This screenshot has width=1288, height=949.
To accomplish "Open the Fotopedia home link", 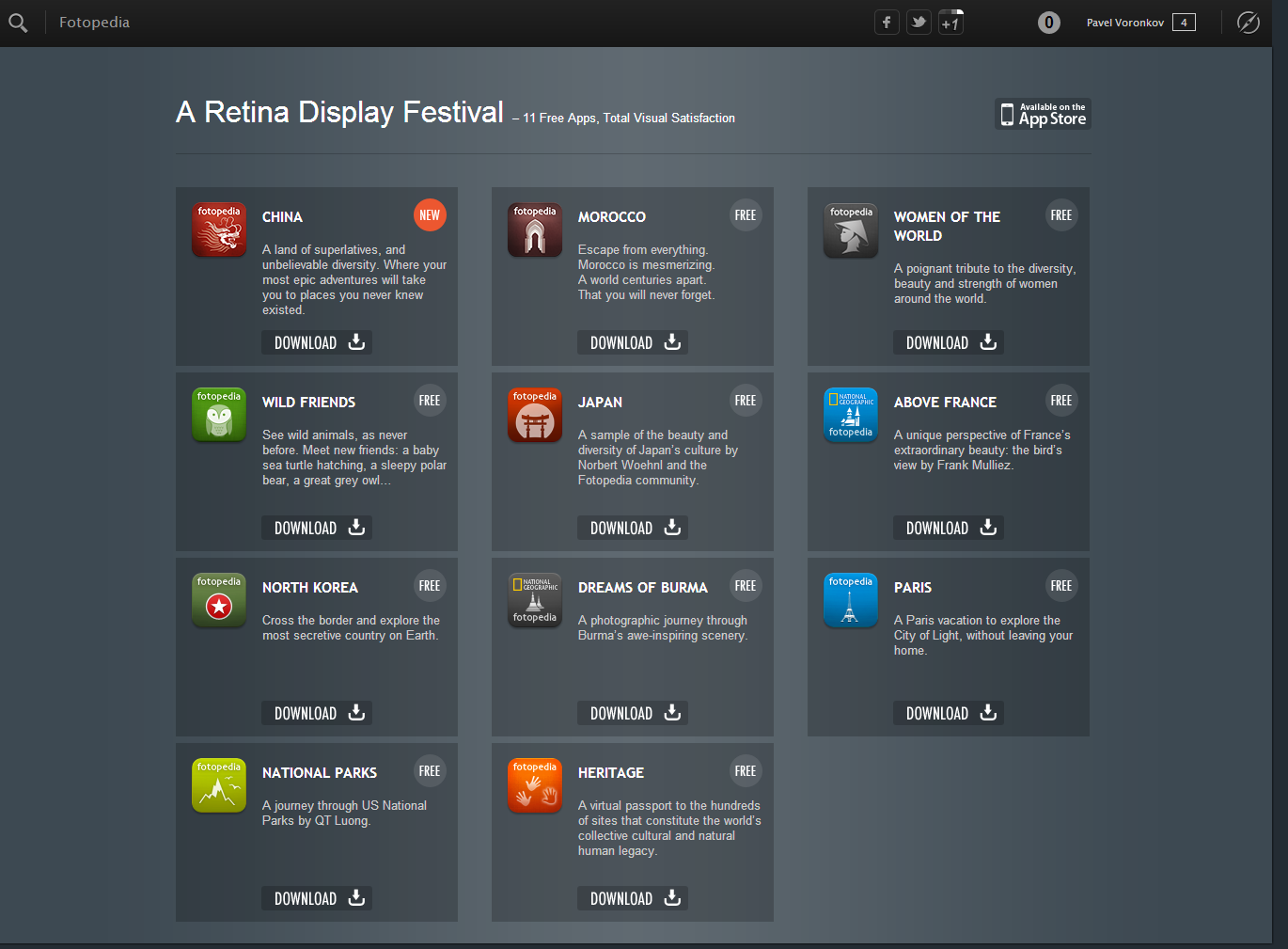I will tap(94, 23).
